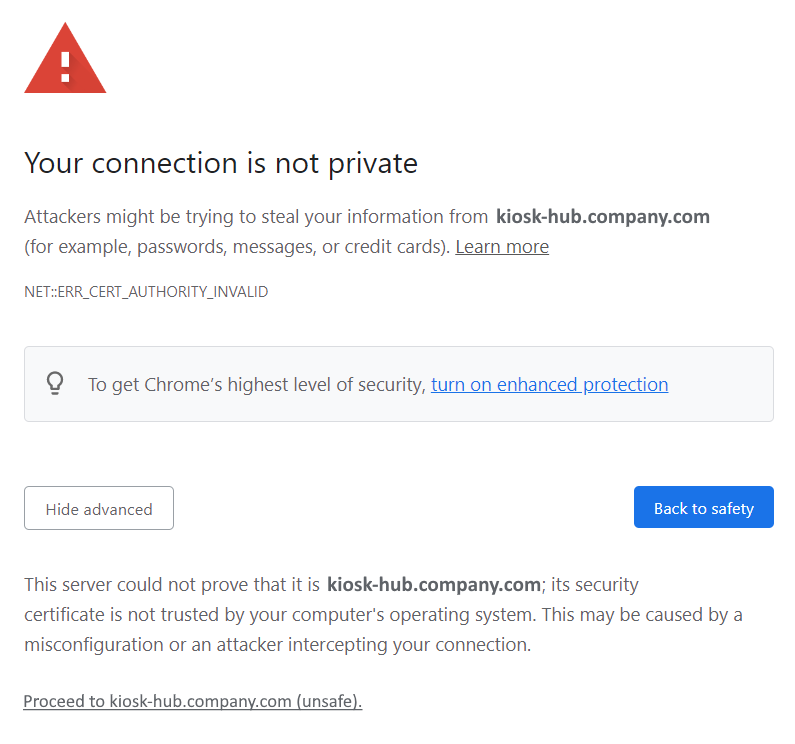Viewport: 795px width, 744px height.
Task: Click bold kiosk-hub.company.com after 'could not prove'
Action: pyautogui.click(x=433, y=584)
